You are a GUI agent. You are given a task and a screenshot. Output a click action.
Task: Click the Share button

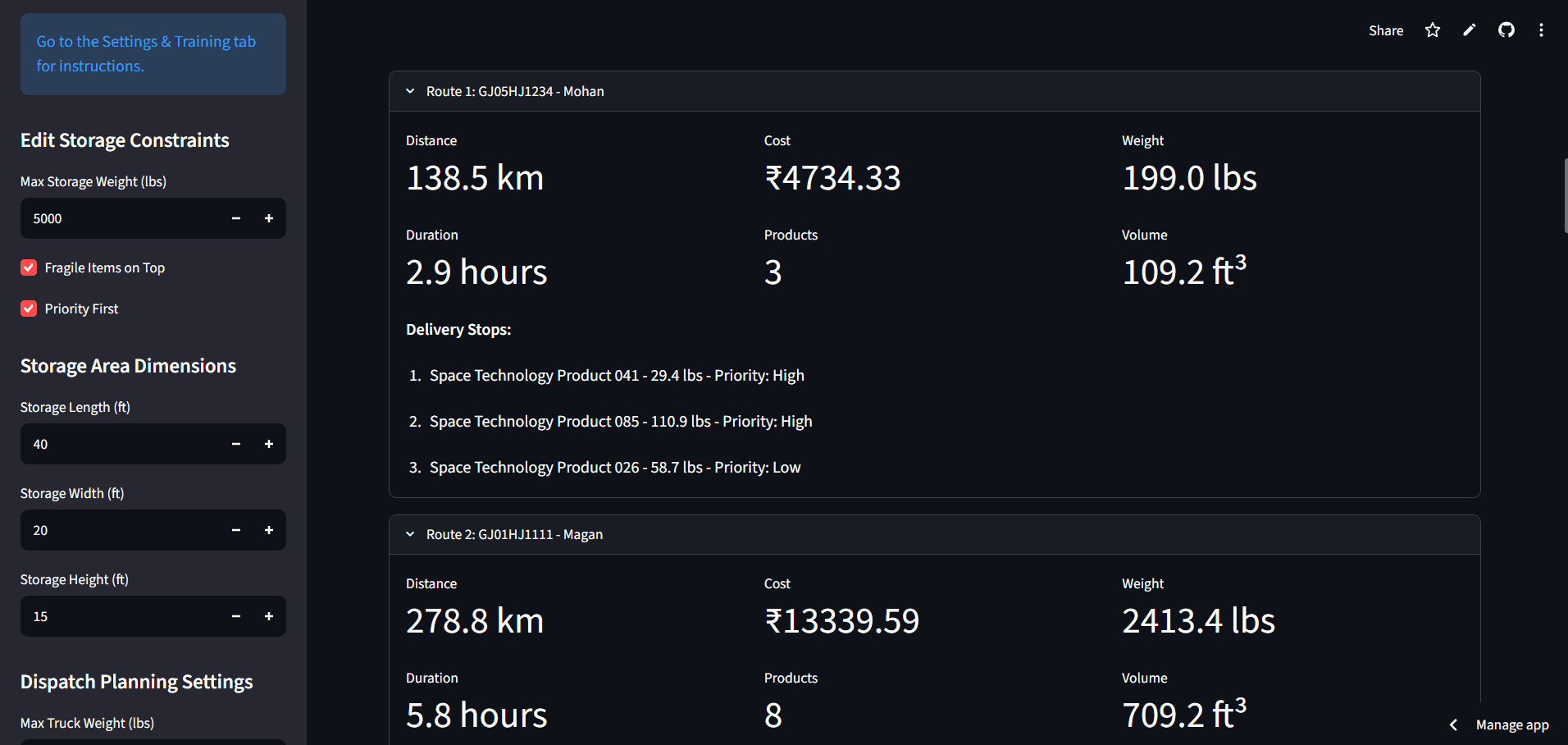coord(1386,30)
